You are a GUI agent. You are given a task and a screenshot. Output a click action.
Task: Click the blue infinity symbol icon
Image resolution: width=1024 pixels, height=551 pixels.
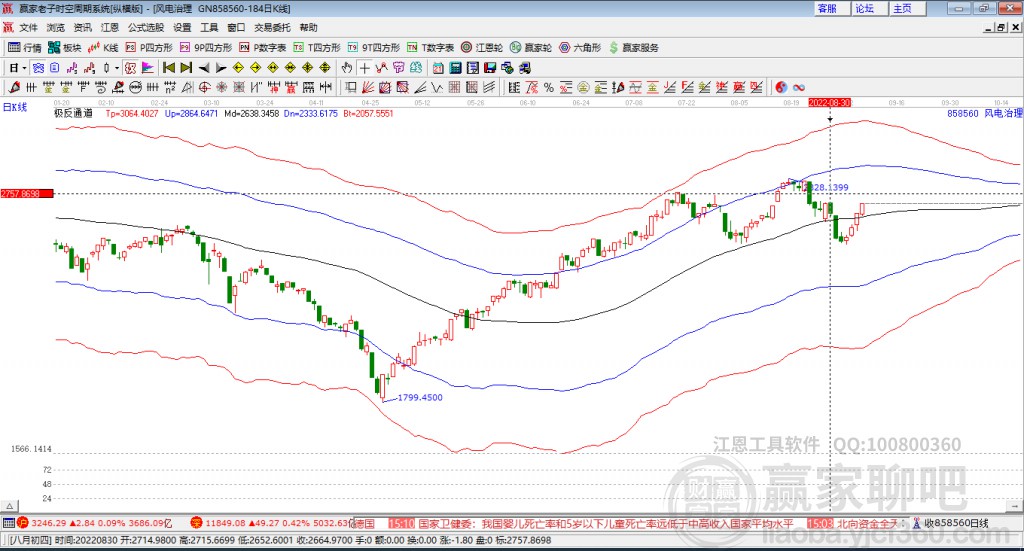[799, 87]
